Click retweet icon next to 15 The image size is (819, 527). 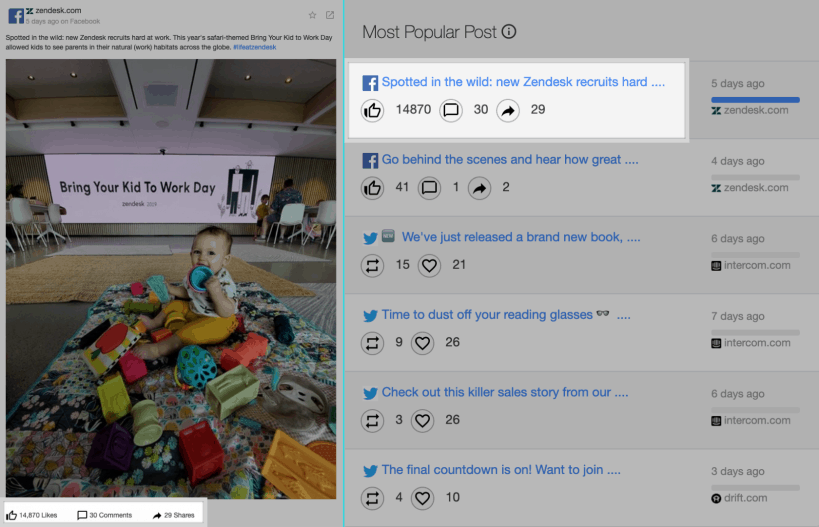click(372, 265)
